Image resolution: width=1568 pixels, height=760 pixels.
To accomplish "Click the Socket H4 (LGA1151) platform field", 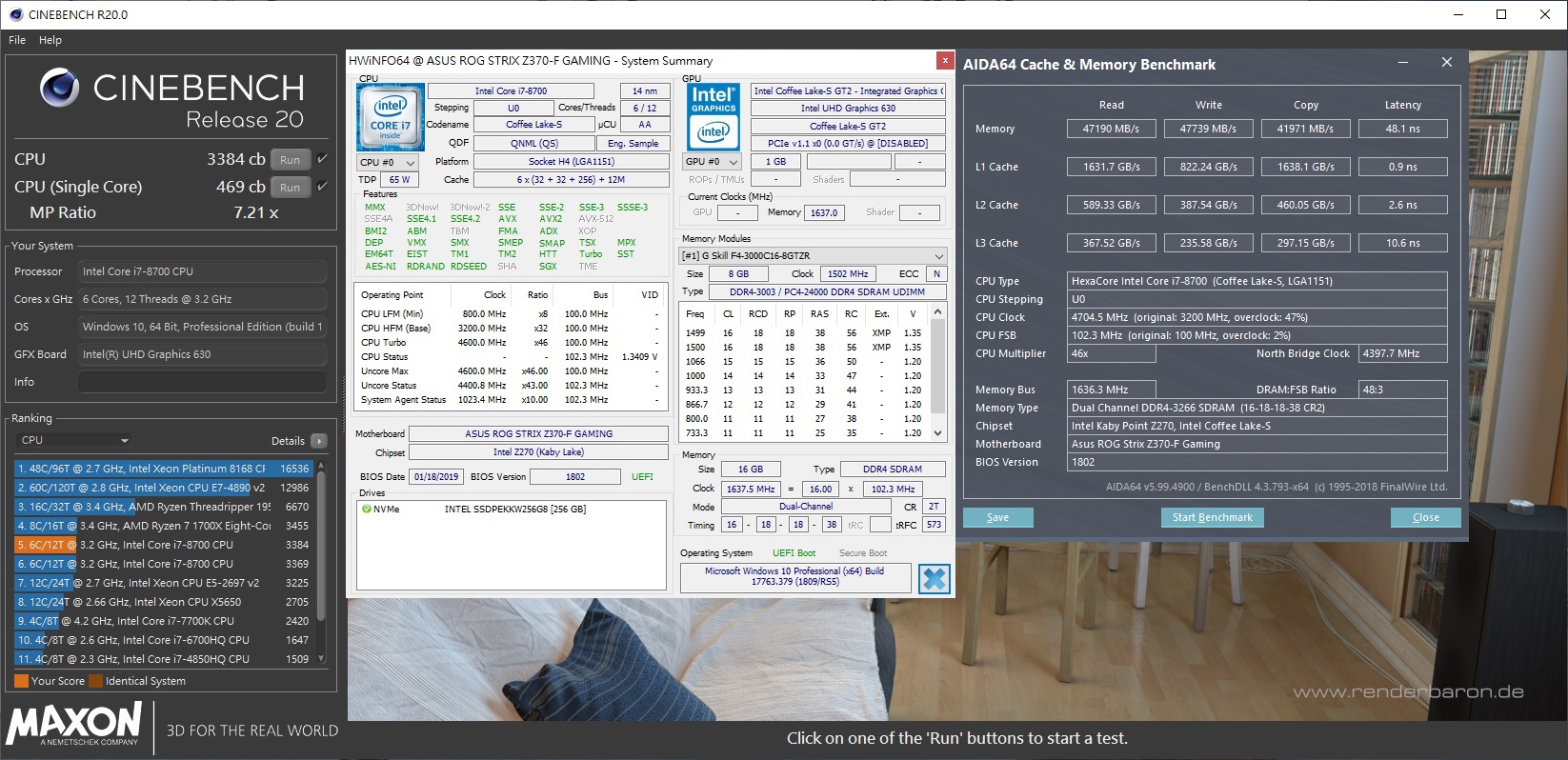I will (572, 161).
